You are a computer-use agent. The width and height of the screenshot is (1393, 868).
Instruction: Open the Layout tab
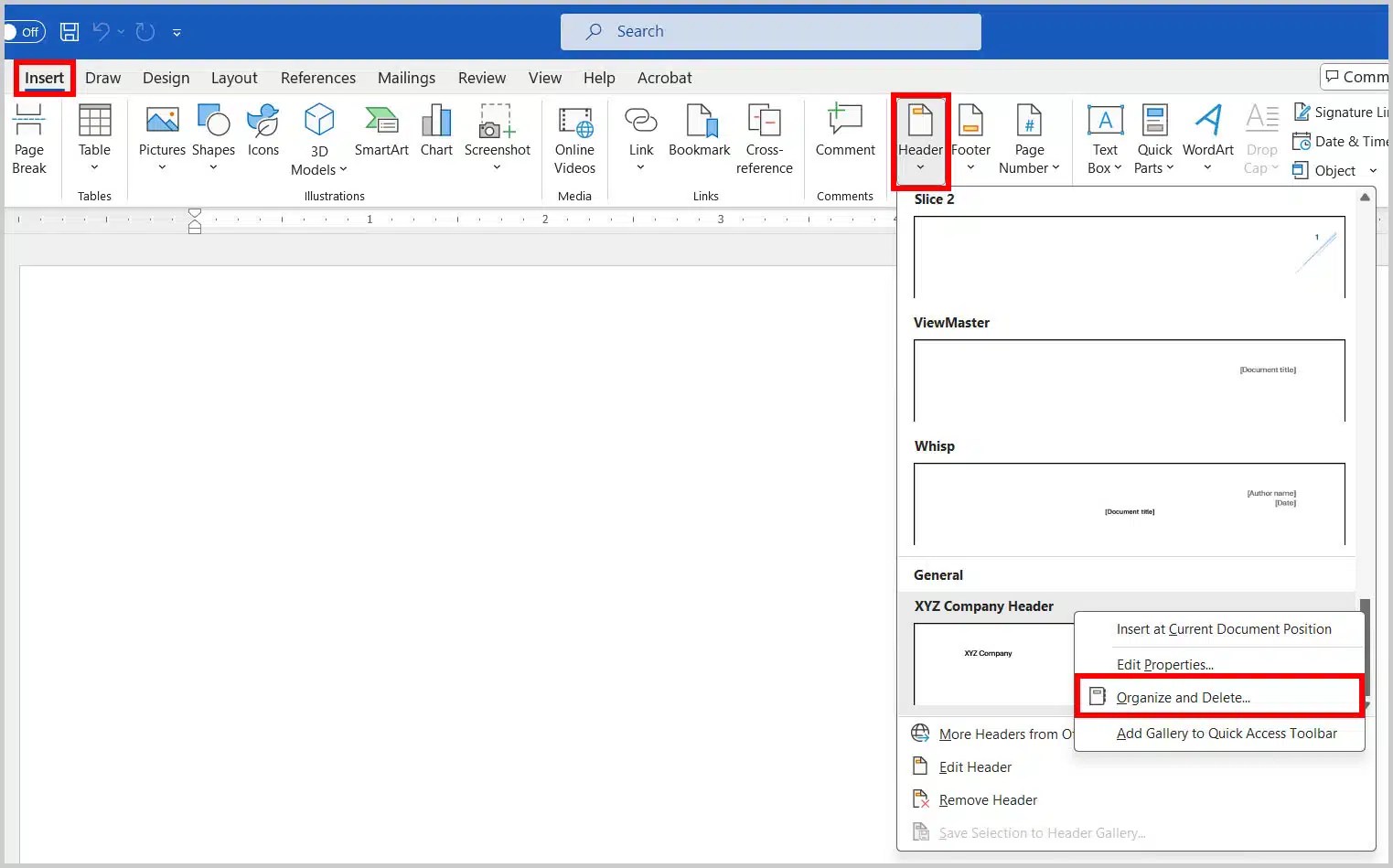click(x=234, y=78)
